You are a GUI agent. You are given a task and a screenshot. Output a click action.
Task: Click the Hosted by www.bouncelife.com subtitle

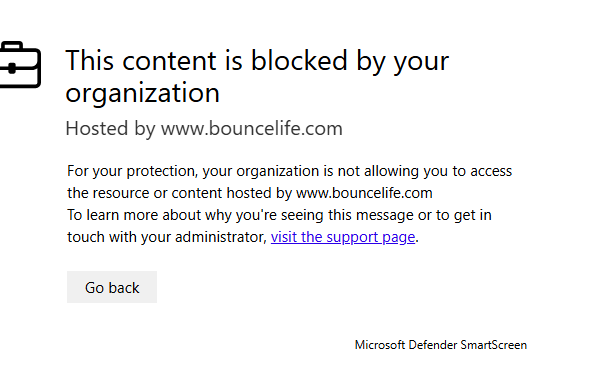click(x=204, y=129)
